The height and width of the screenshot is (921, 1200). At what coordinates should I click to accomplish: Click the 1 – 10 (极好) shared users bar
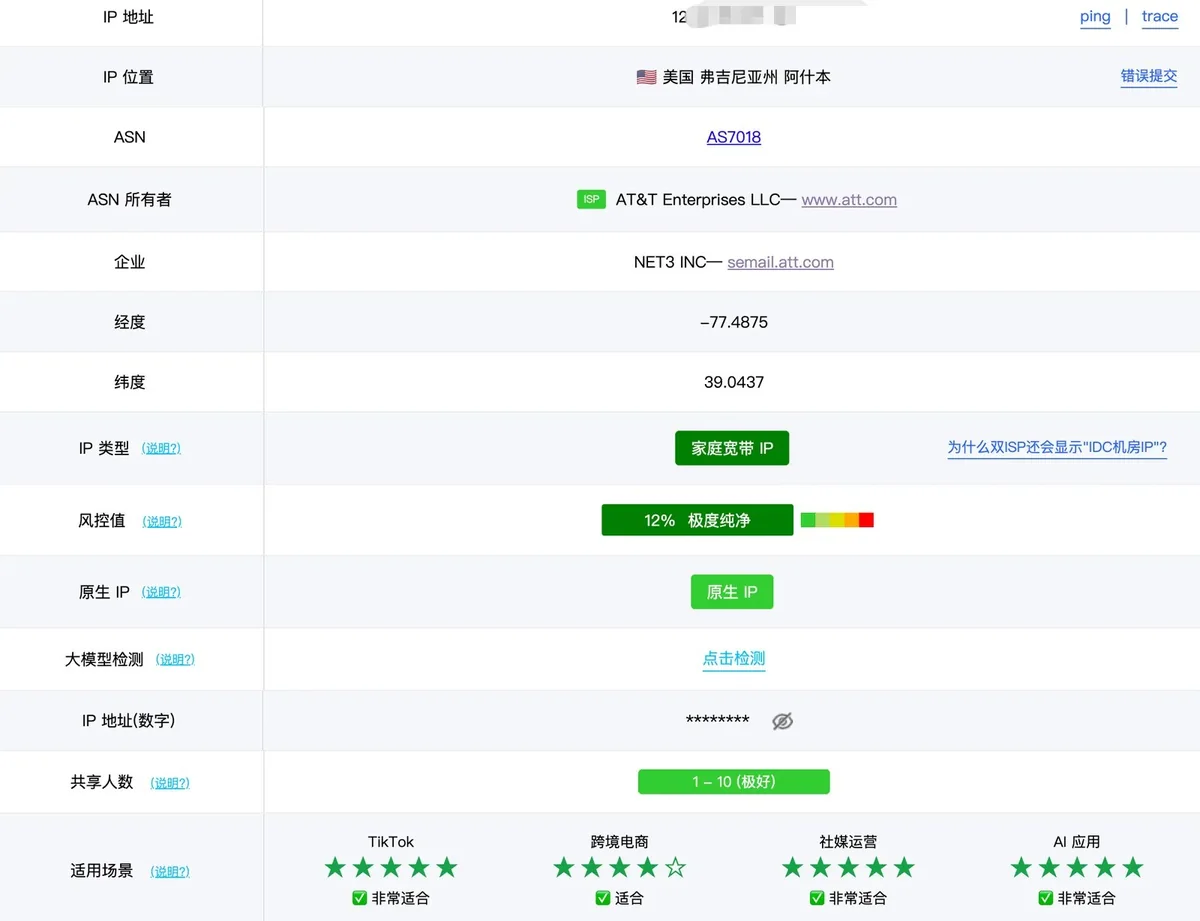click(x=734, y=782)
